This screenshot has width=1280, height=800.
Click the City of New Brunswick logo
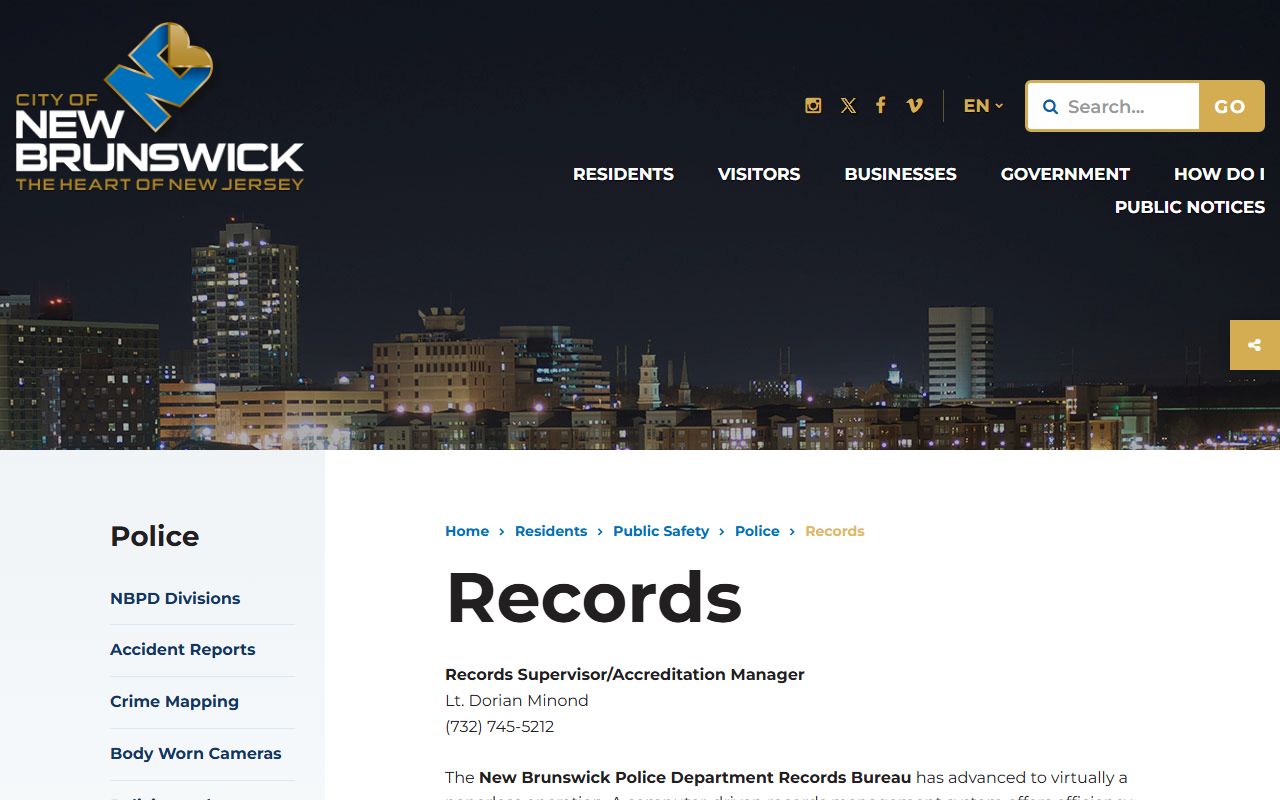(159, 107)
